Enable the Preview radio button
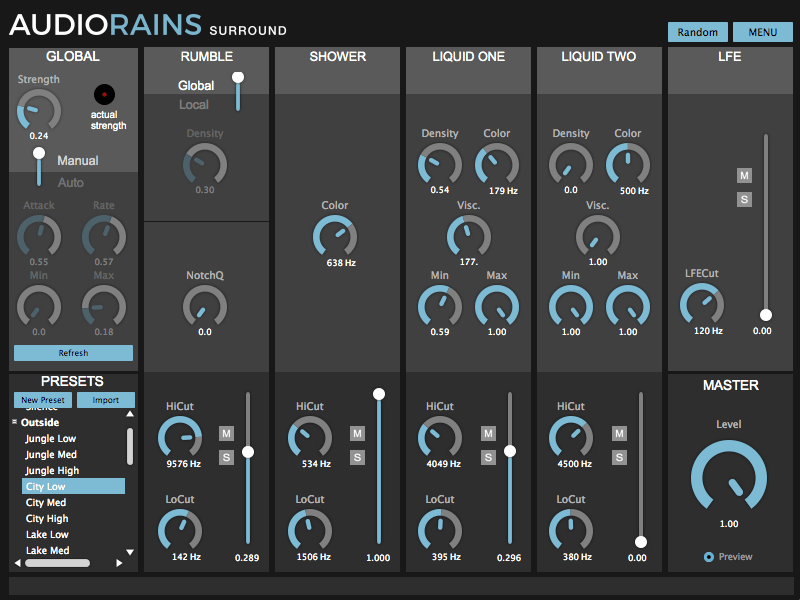This screenshot has width=800, height=600. pyautogui.click(x=709, y=557)
